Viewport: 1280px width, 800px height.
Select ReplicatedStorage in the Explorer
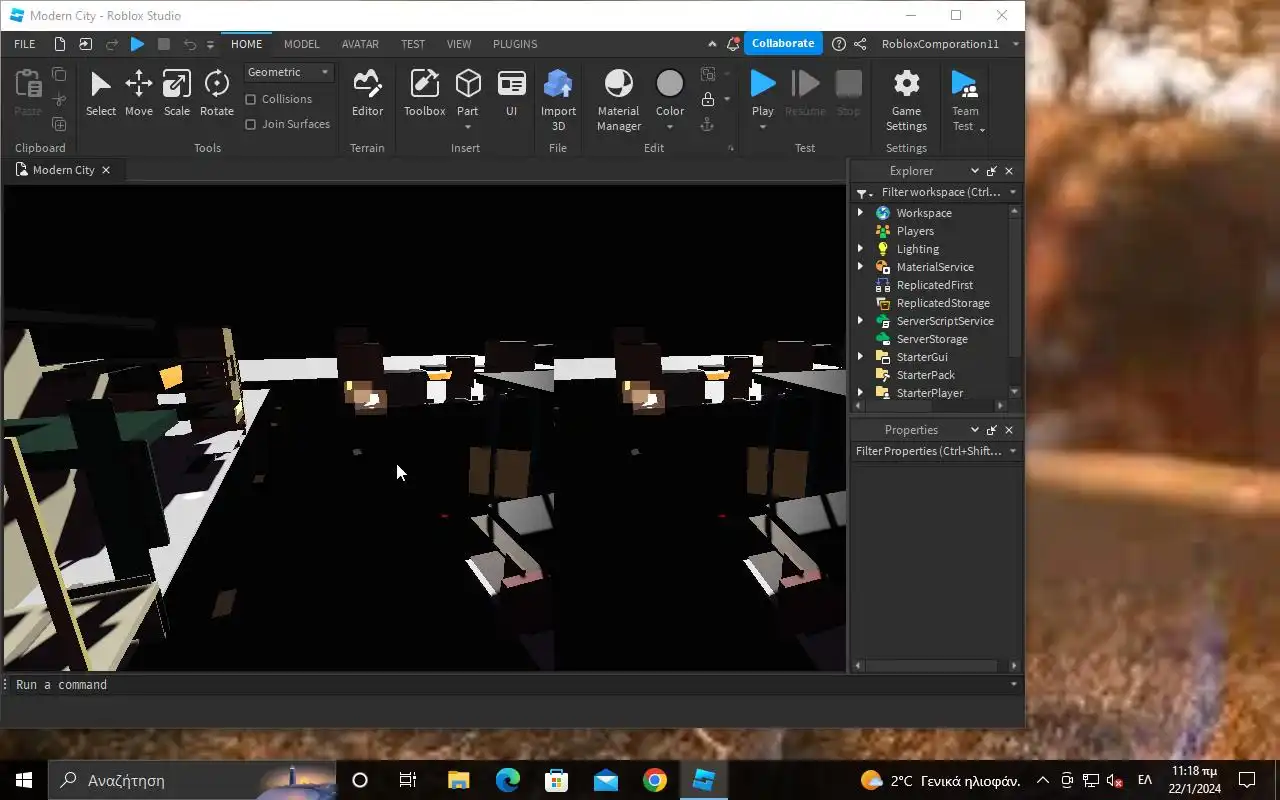click(943, 303)
